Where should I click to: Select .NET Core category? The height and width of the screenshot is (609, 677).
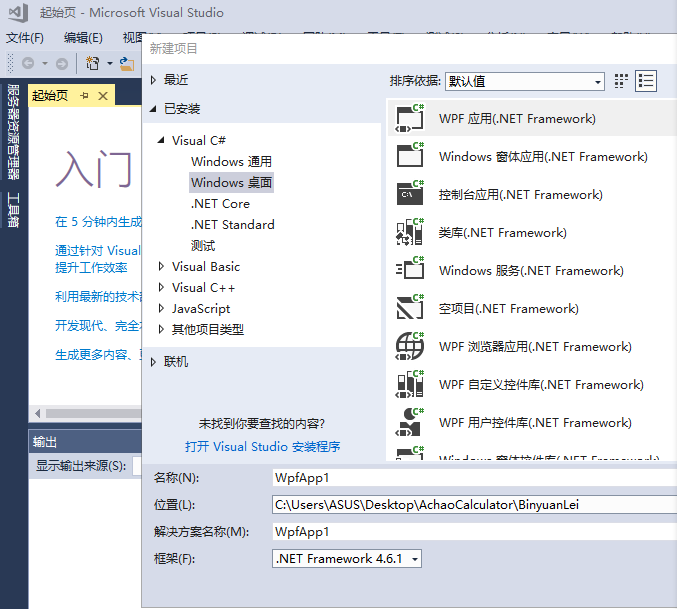(220, 204)
